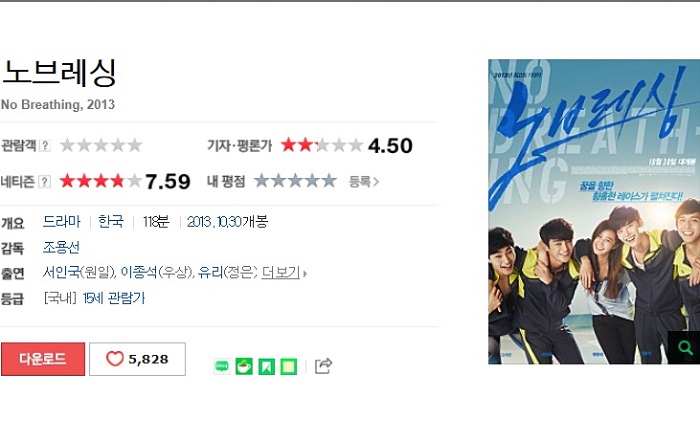
Task: Share to Naver Cafe coffee-cup icon
Action: [244, 366]
